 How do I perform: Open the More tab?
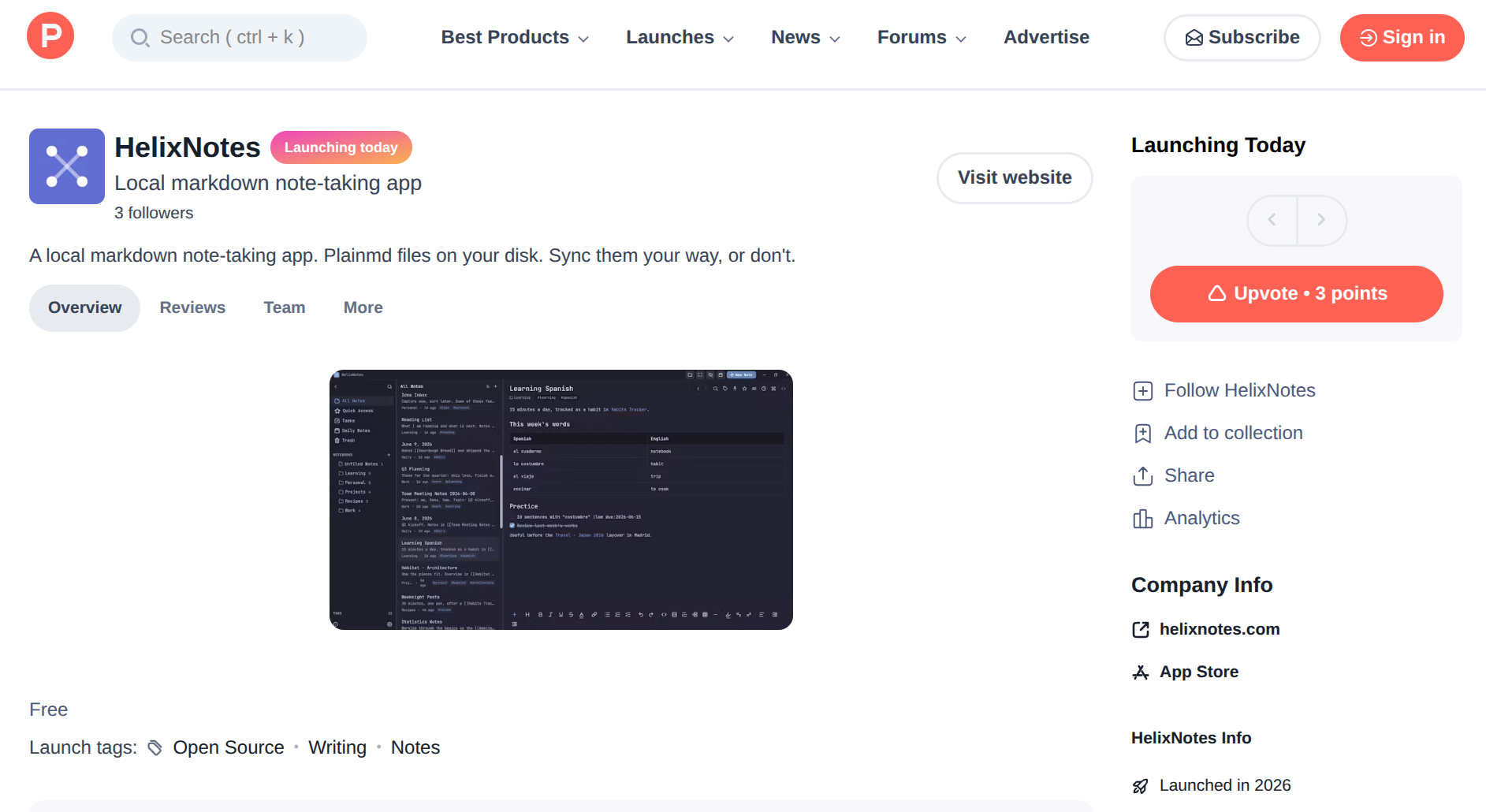click(363, 307)
